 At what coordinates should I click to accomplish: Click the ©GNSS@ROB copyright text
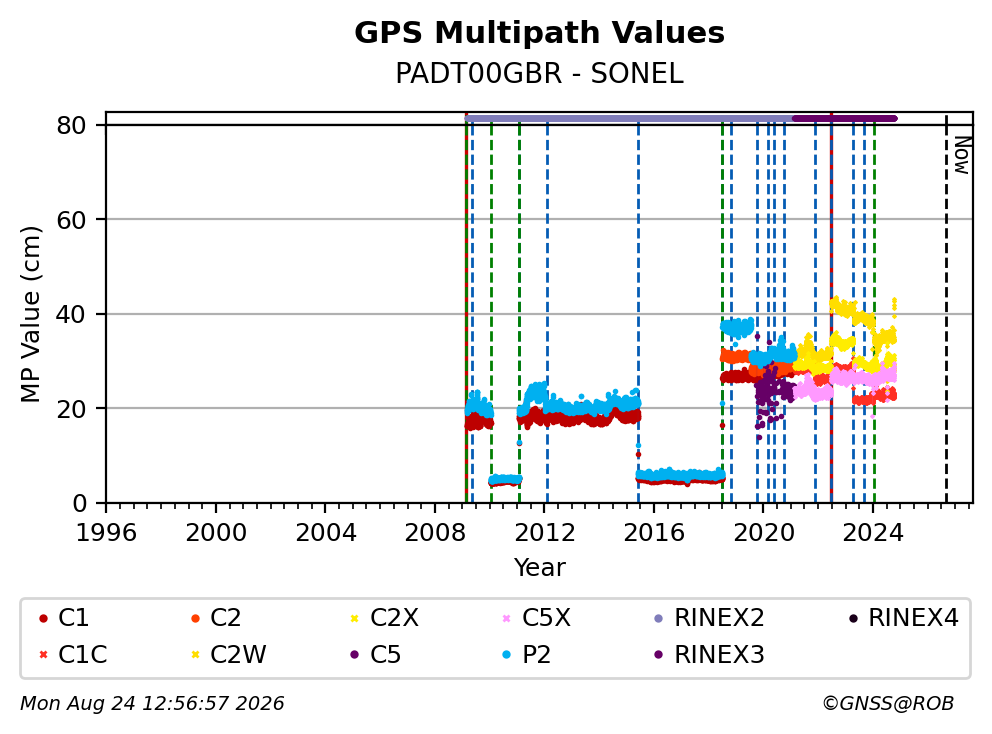coord(888,703)
